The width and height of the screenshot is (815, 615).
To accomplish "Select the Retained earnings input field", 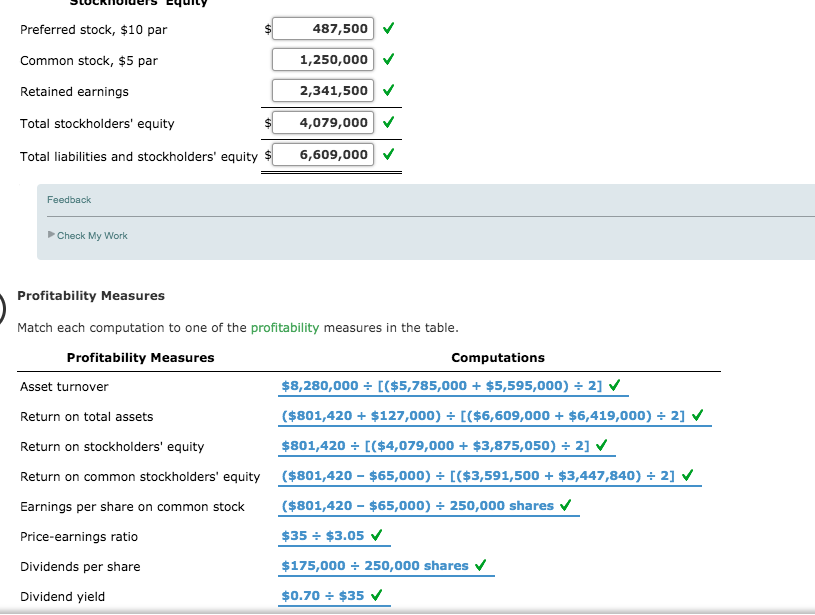I will click(322, 90).
